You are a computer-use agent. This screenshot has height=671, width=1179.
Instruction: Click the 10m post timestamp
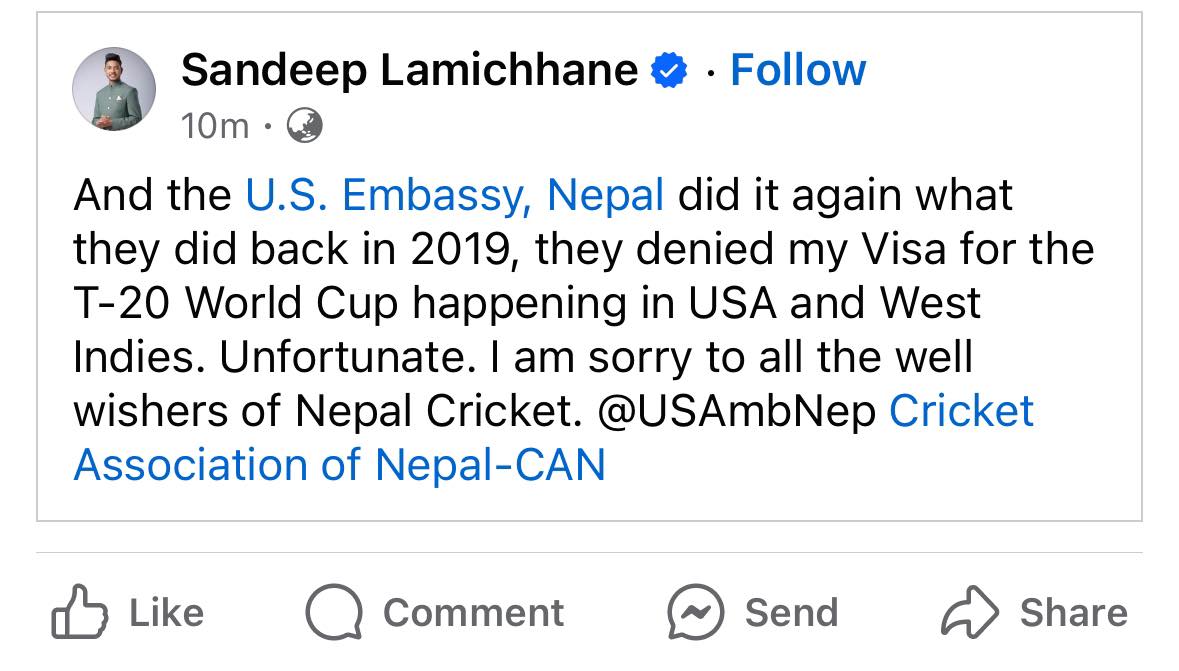coord(215,126)
